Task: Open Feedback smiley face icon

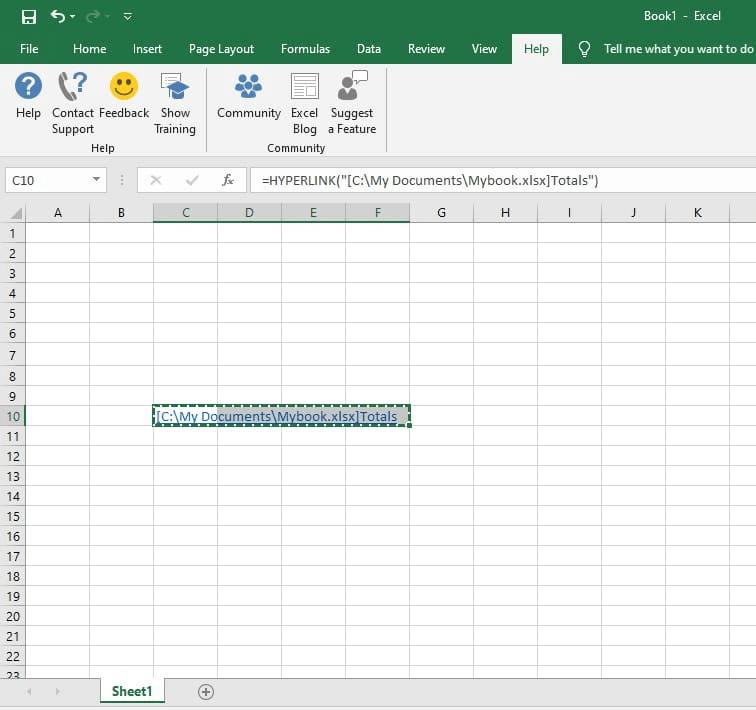Action: tap(124, 86)
